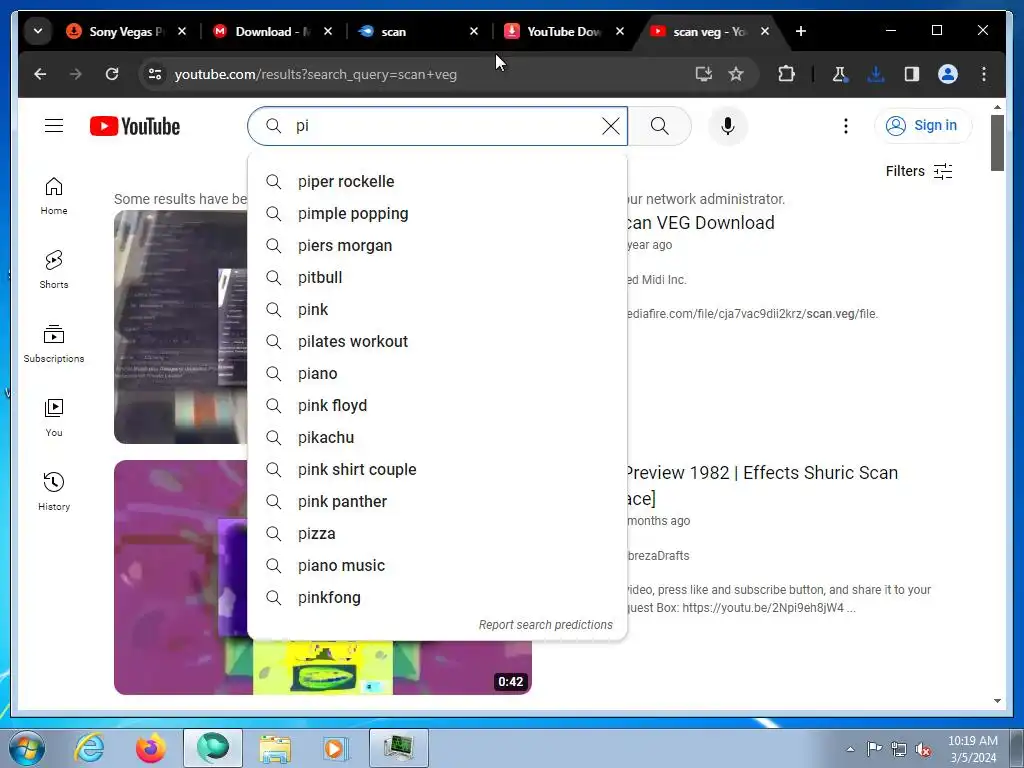View site information icon in address bar
Viewport: 1024px width, 768px height.
(155, 74)
